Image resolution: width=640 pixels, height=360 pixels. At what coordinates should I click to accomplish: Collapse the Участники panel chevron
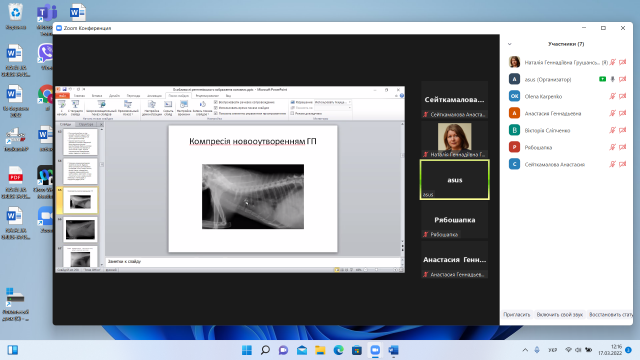pyautogui.click(x=509, y=44)
